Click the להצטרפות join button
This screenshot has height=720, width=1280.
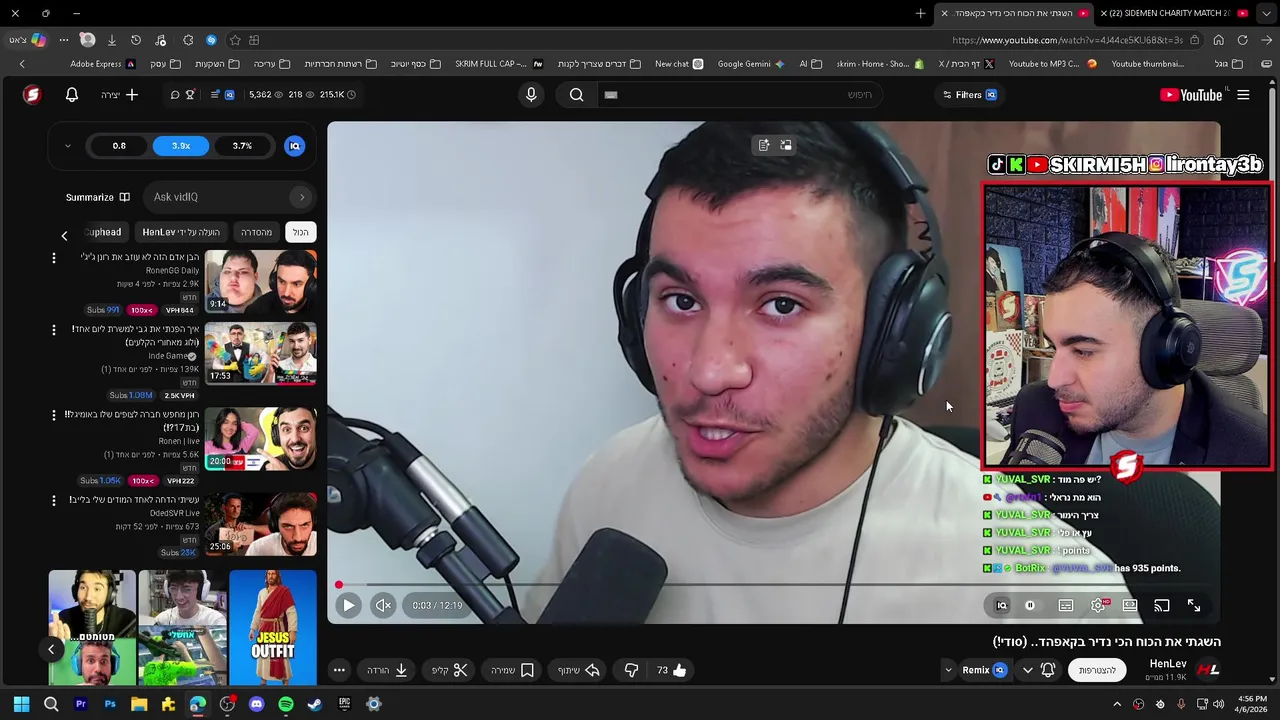click(x=1097, y=670)
